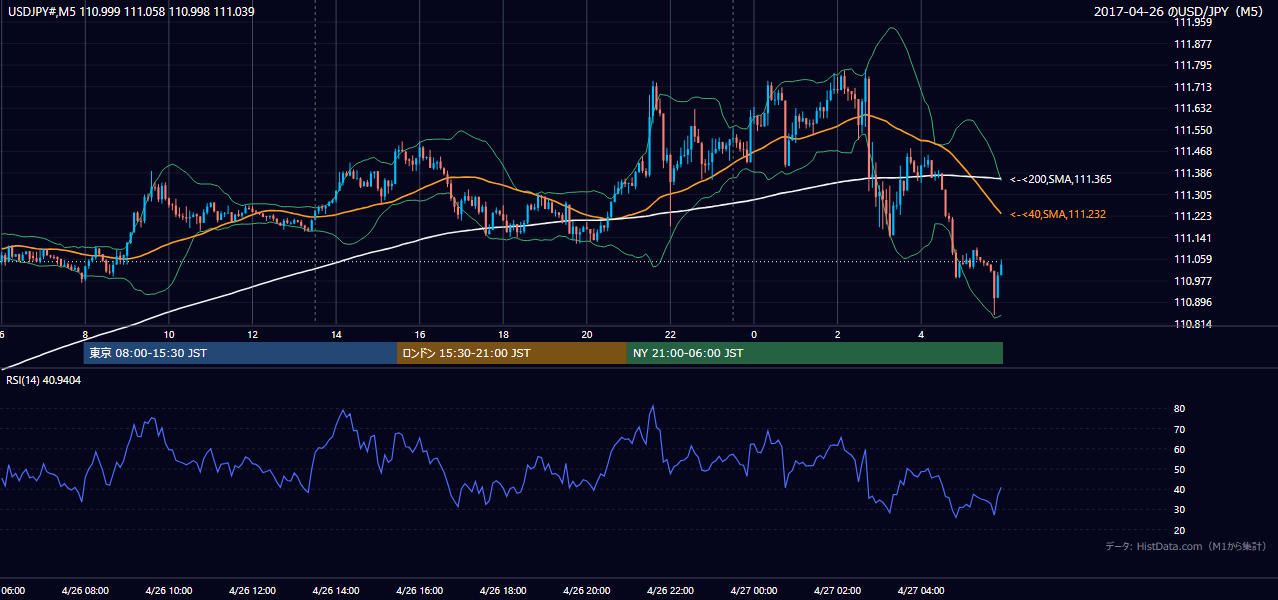The width and height of the screenshot is (1278, 600).
Task: Click bottom time label 4/27 00:00
Action: (x=754, y=590)
